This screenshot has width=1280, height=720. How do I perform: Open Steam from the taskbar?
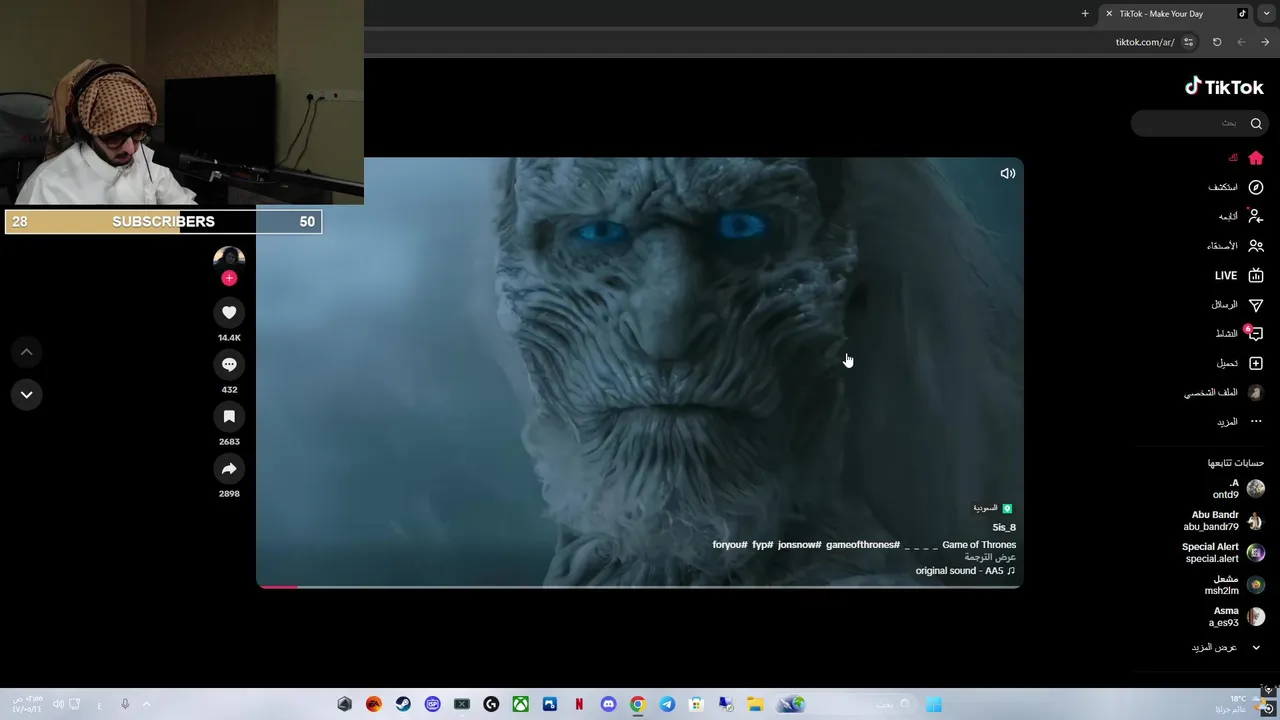pyautogui.click(x=403, y=704)
